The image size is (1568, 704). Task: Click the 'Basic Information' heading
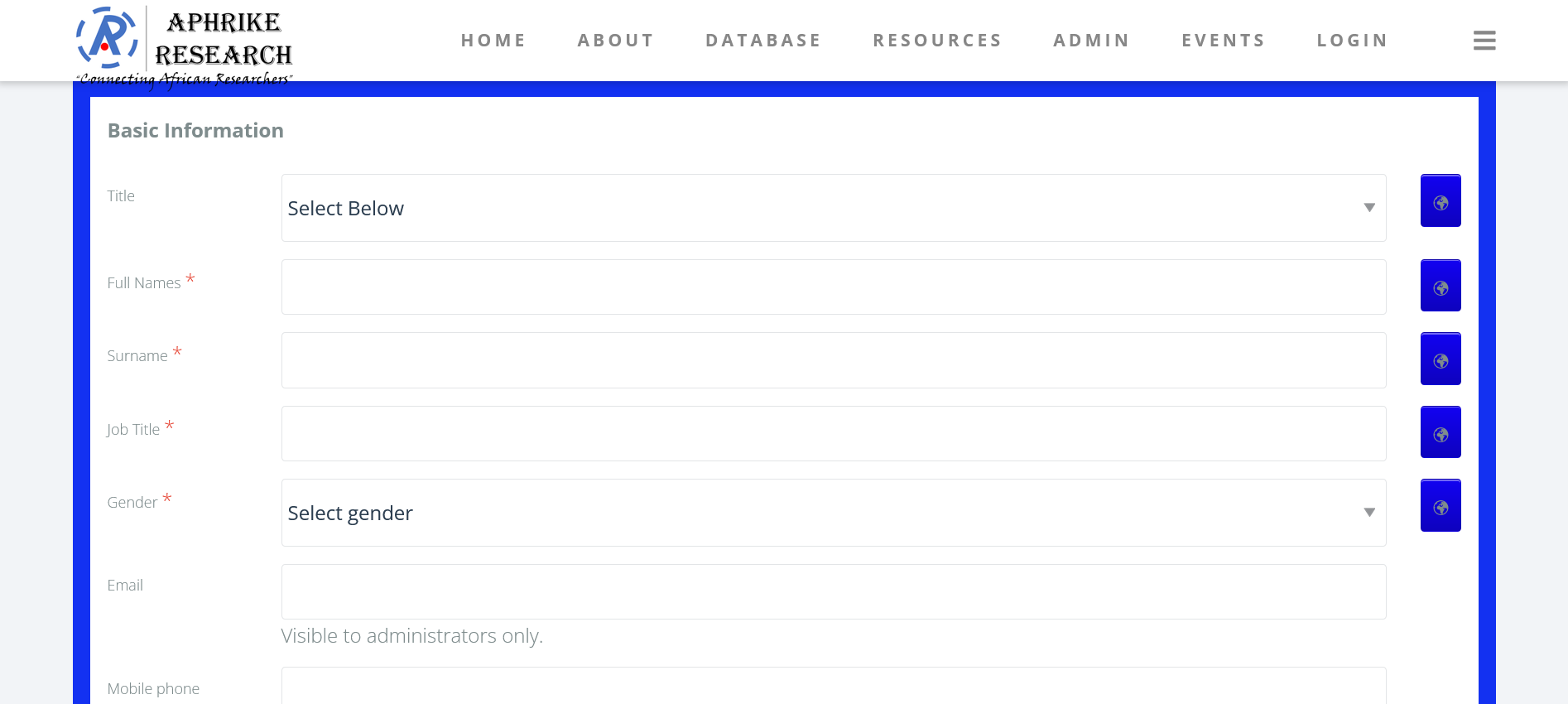coord(195,131)
